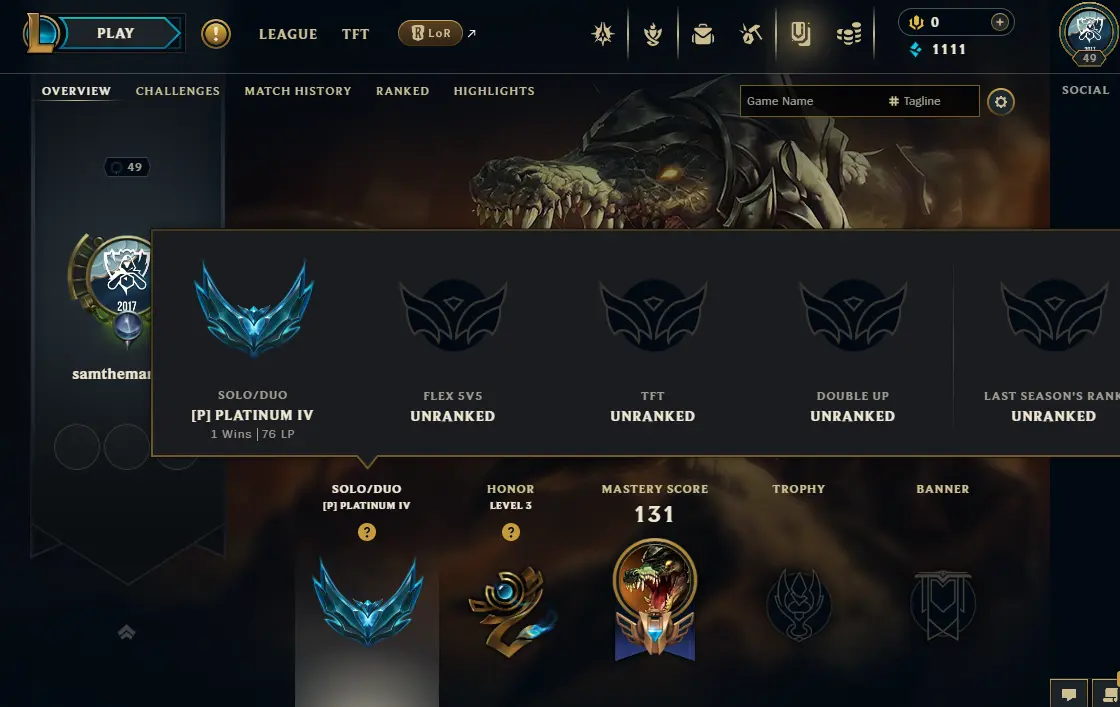
Task: Open the missions alert exclamation icon
Action: pyautogui.click(x=216, y=34)
